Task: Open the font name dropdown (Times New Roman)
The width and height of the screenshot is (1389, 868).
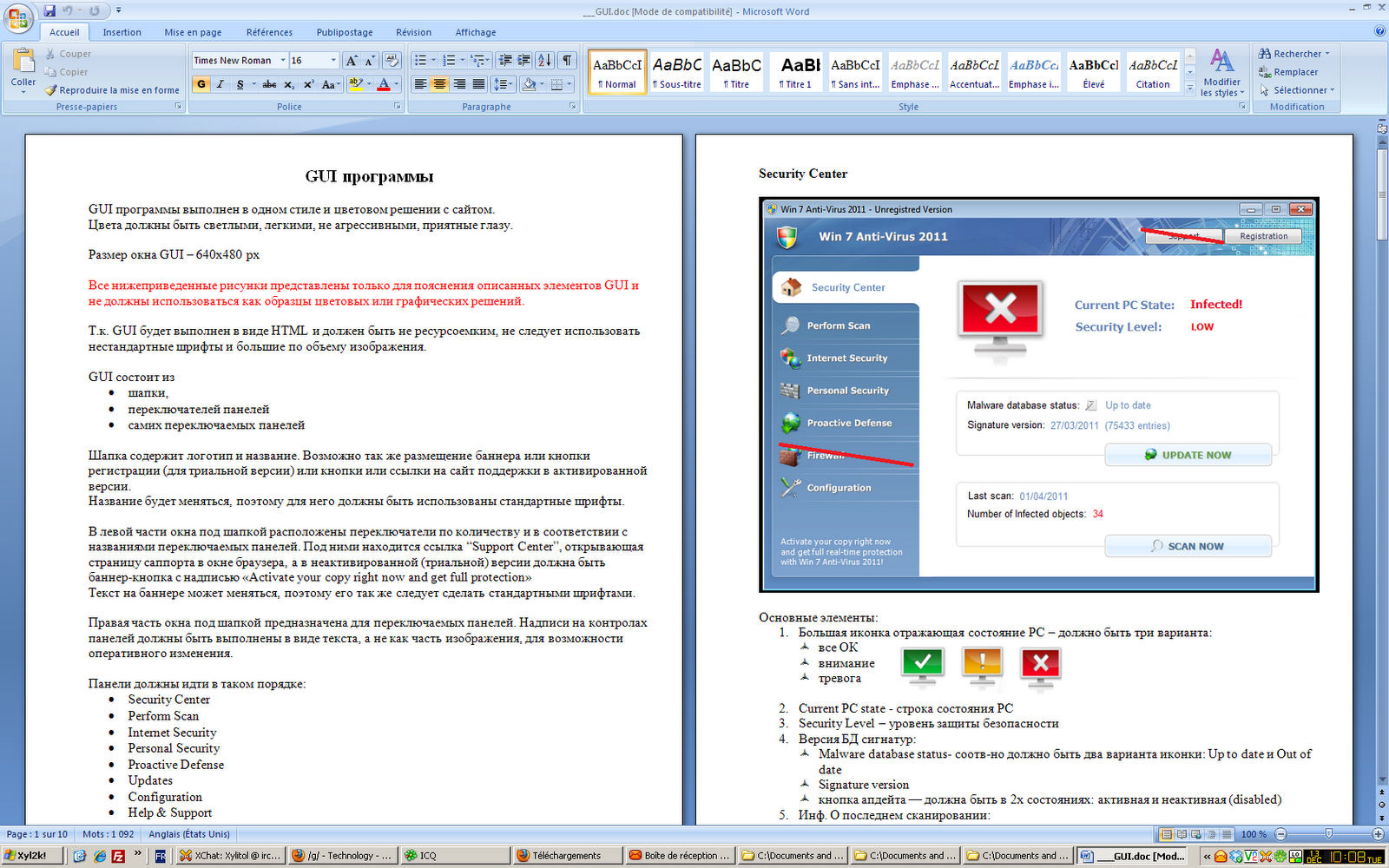Action: click(x=282, y=60)
